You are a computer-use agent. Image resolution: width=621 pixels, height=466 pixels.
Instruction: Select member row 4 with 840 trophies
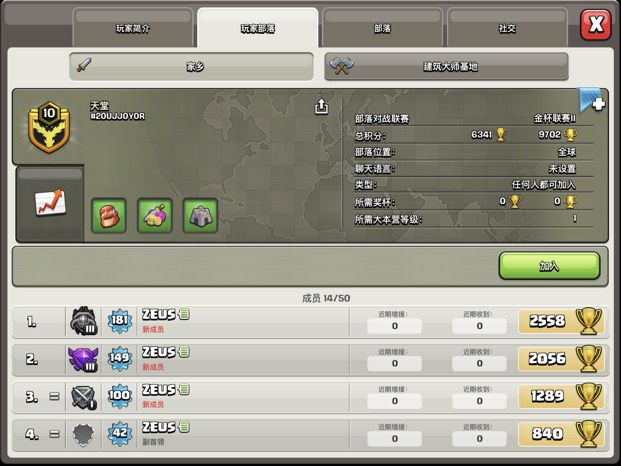tap(310, 435)
